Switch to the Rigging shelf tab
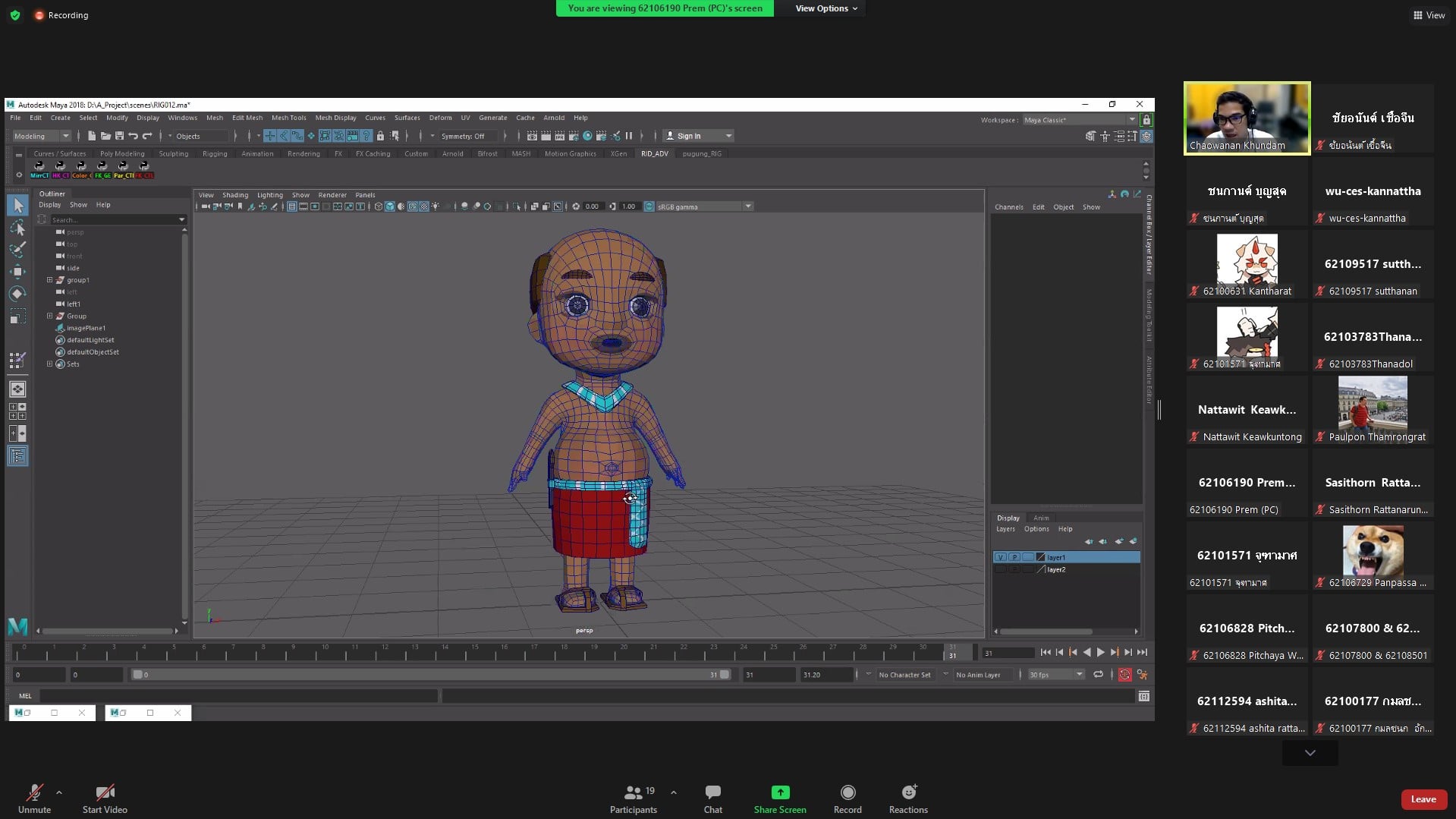The width and height of the screenshot is (1456, 819). tap(215, 153)
